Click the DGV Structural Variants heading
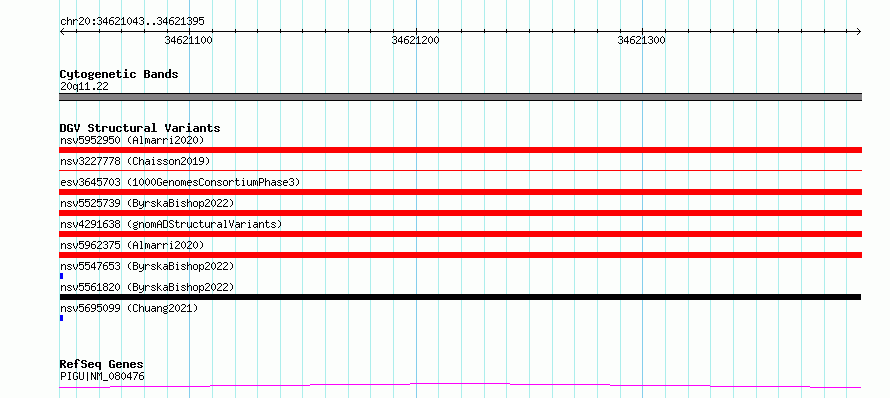The image size is (890, 398). point(140,128)
